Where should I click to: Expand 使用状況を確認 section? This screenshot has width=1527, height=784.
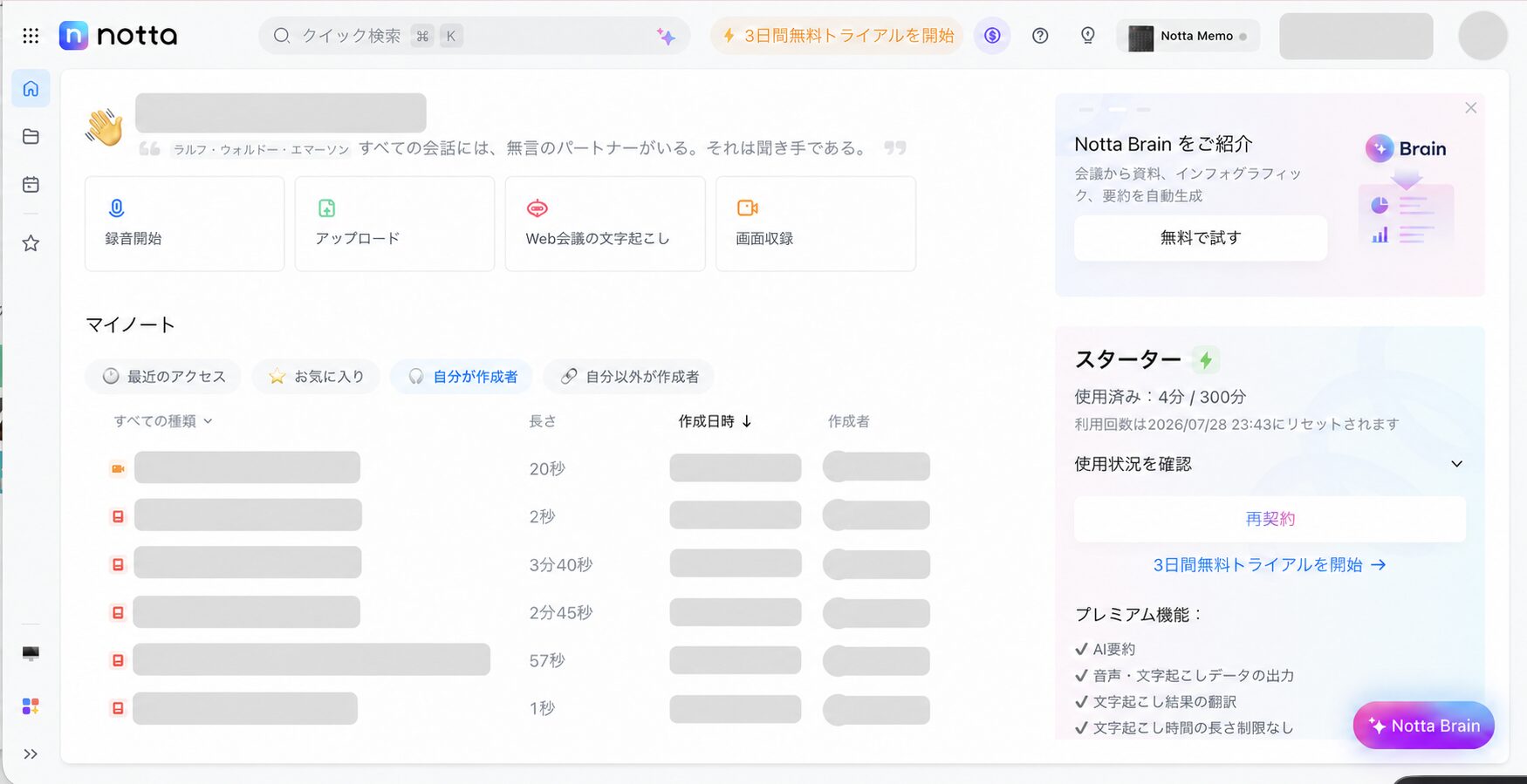tap(1270, 464)
